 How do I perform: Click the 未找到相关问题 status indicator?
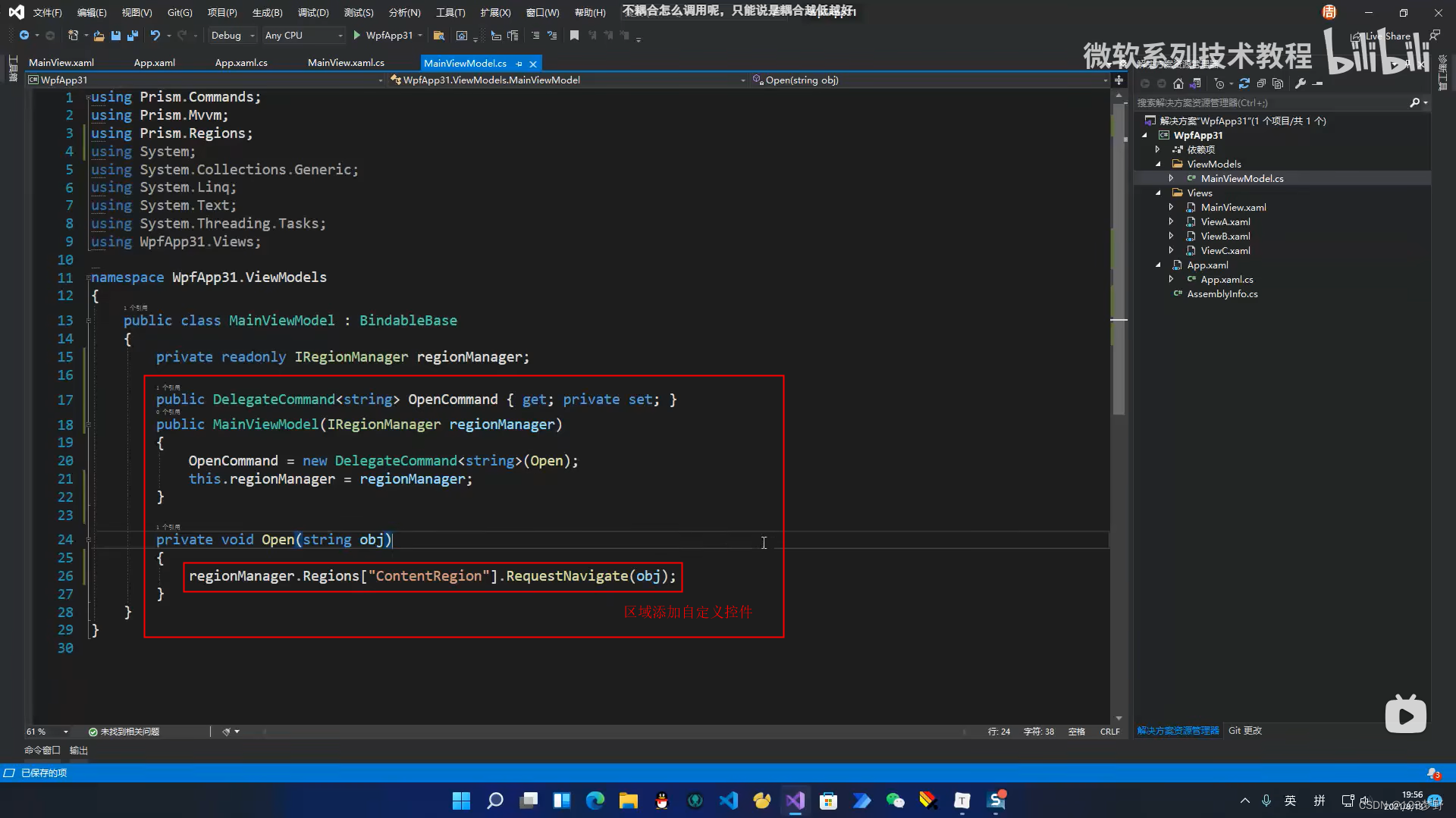(124, 732)
